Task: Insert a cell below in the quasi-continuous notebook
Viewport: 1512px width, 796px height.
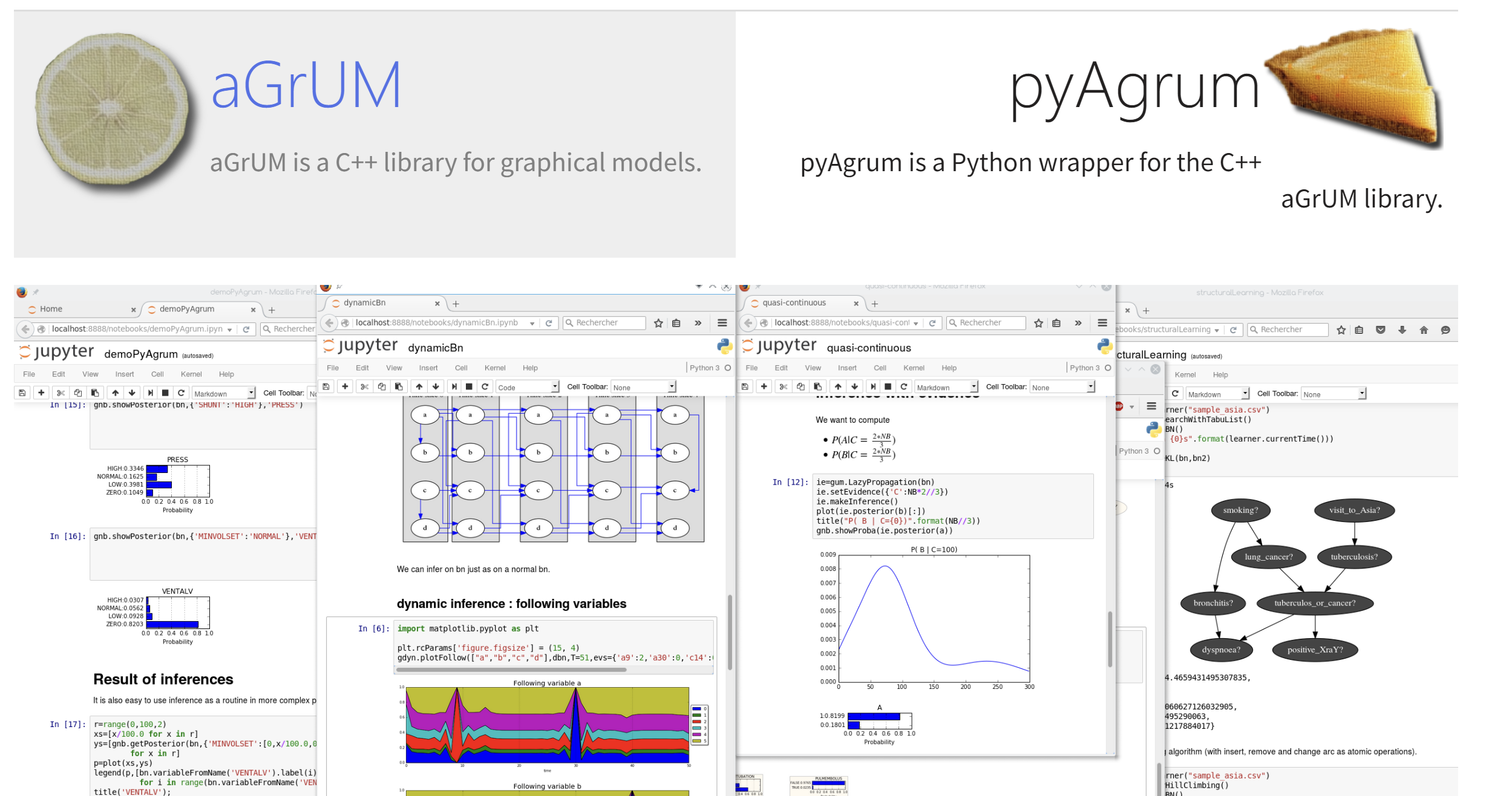Action: pyautogui.click(x=764, y=387)
